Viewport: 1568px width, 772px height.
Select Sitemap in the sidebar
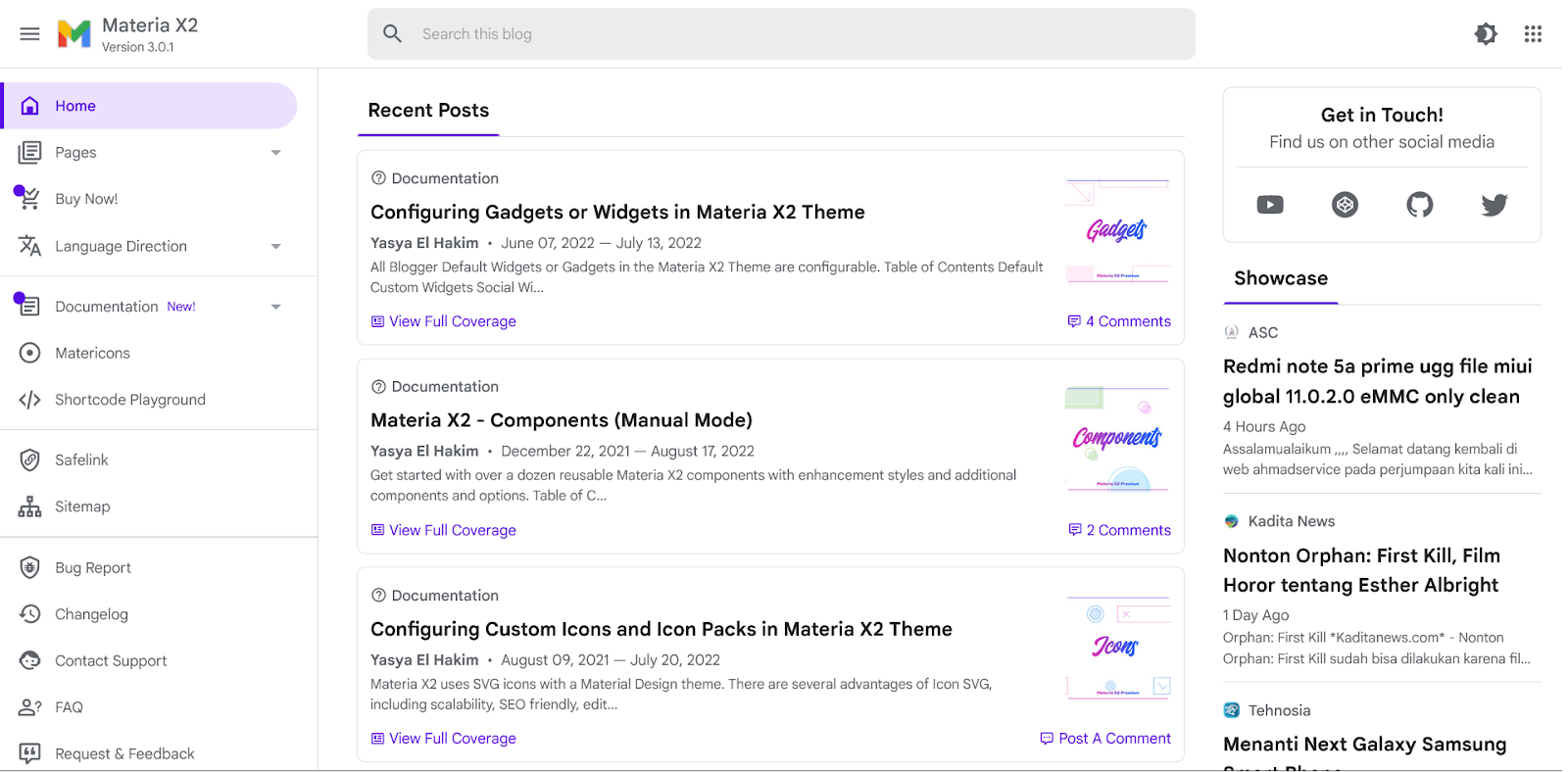(149, 507)
